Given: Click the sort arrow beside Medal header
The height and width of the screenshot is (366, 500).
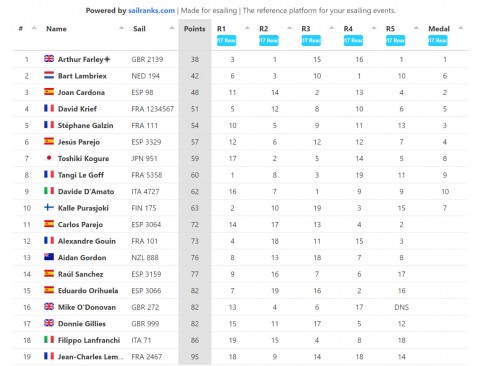Looking at the screenshot, I should [x=461, y=28].
